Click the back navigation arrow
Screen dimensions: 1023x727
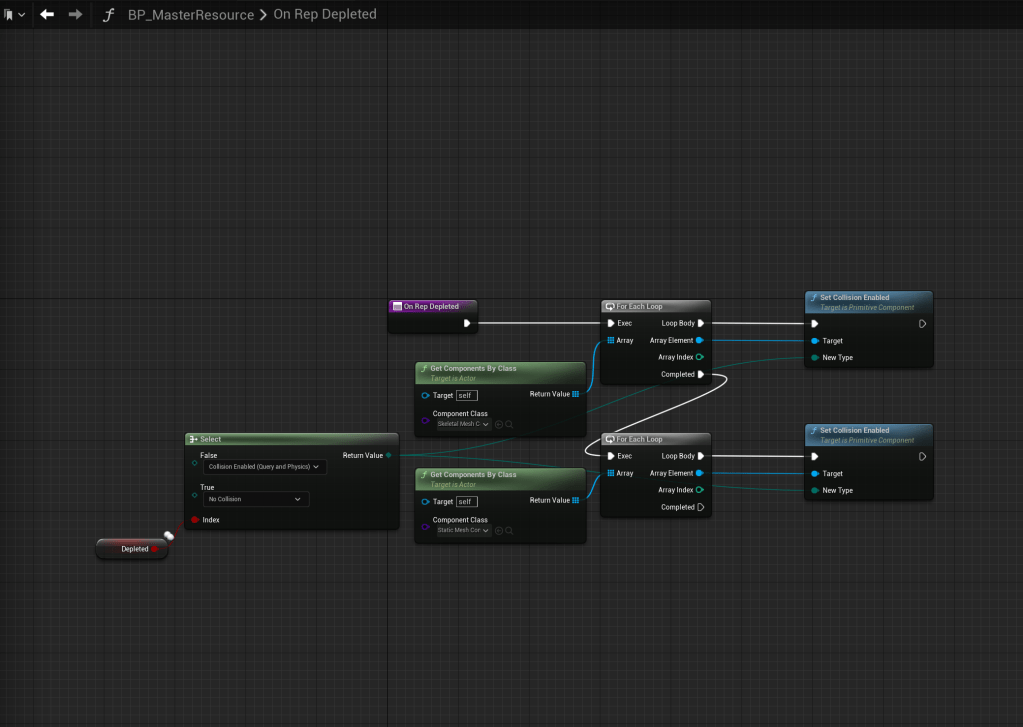[47, 14]
